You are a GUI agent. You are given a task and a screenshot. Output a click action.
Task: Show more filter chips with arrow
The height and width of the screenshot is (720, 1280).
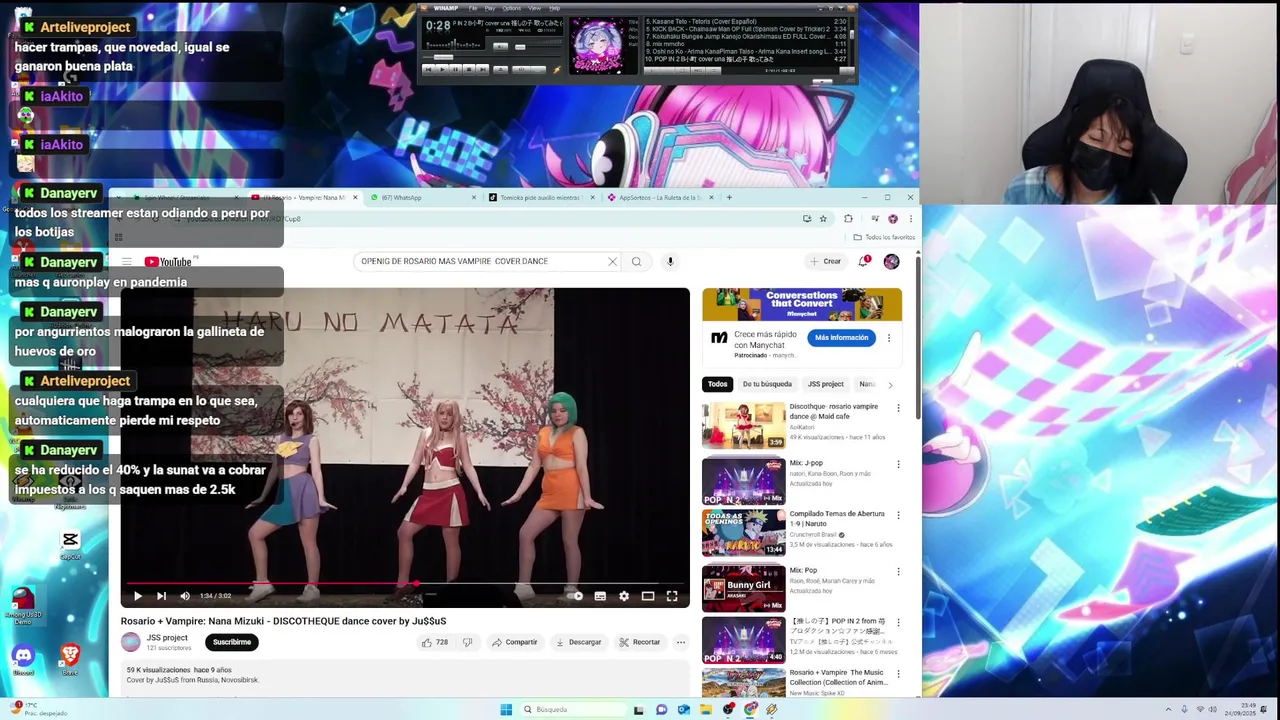click(x=890, y=385)
